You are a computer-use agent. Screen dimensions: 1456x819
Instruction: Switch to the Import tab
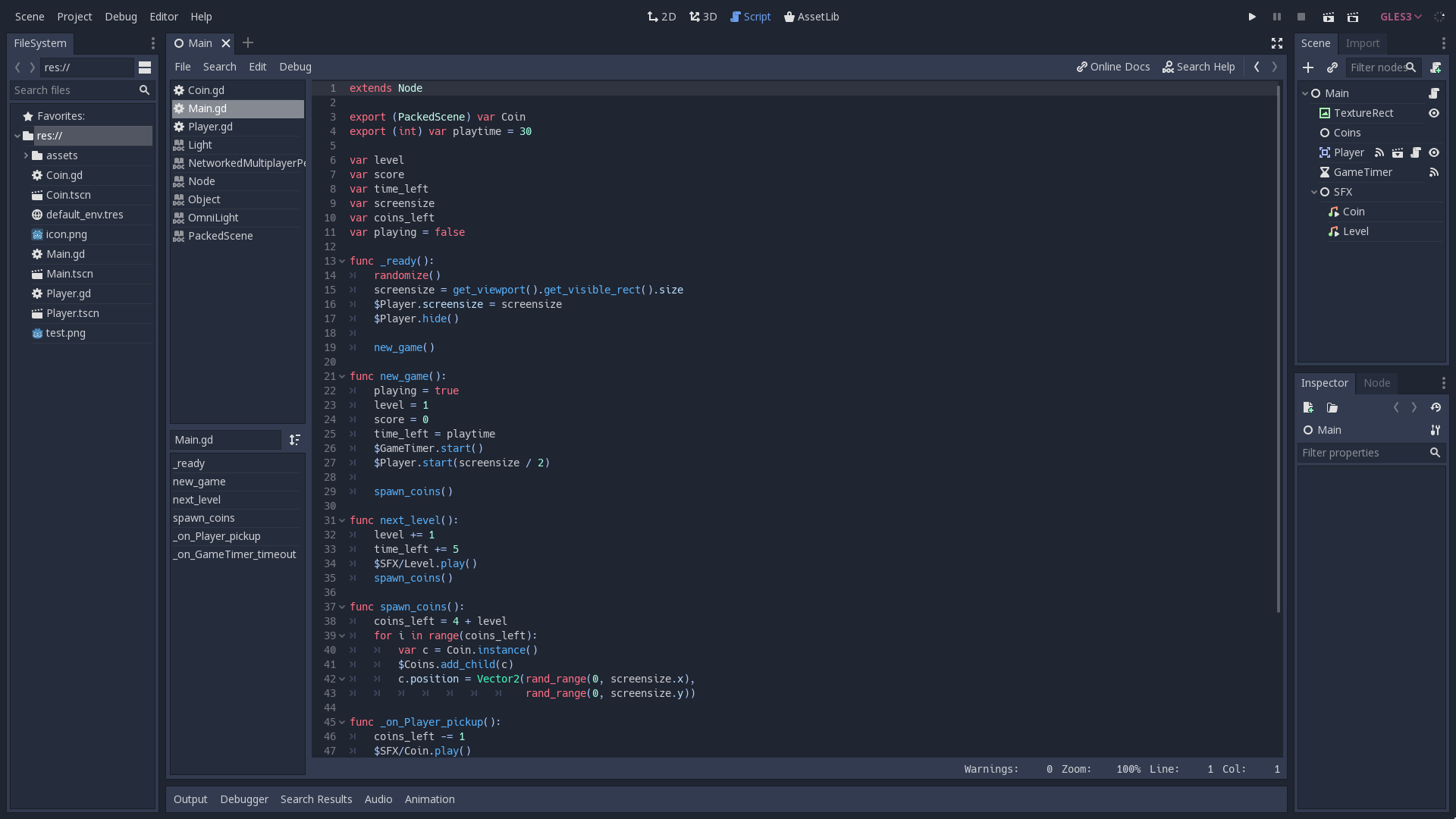coord(1363,43)
